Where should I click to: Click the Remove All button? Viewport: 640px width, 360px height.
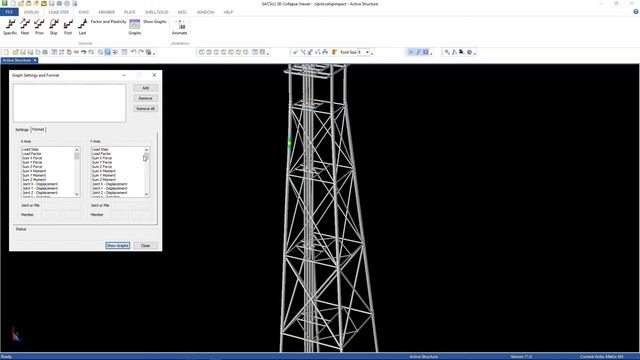tap(146, 109)
